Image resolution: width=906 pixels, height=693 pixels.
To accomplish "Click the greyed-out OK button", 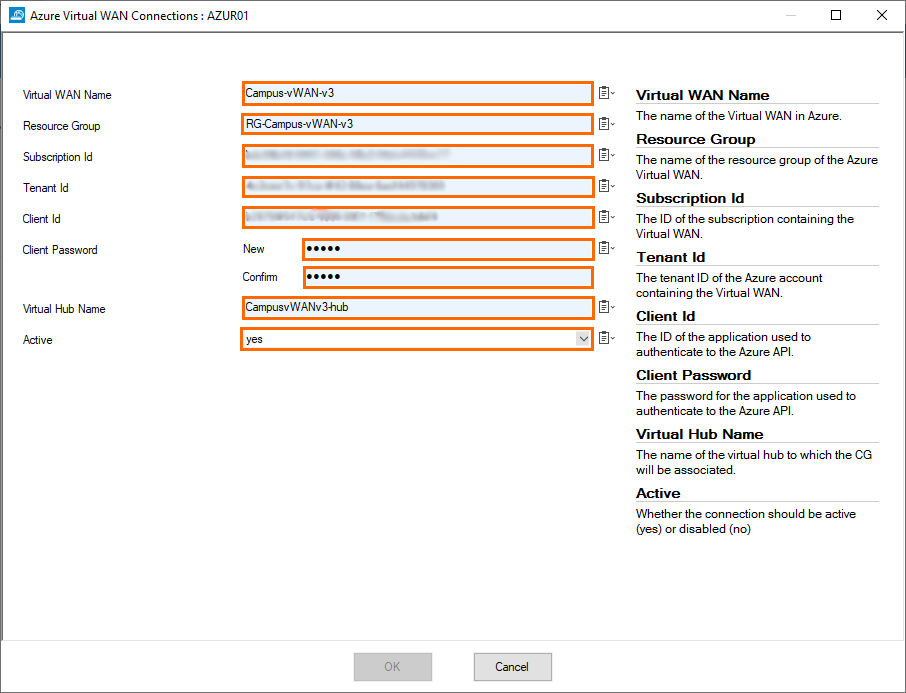I will (392, 667).
